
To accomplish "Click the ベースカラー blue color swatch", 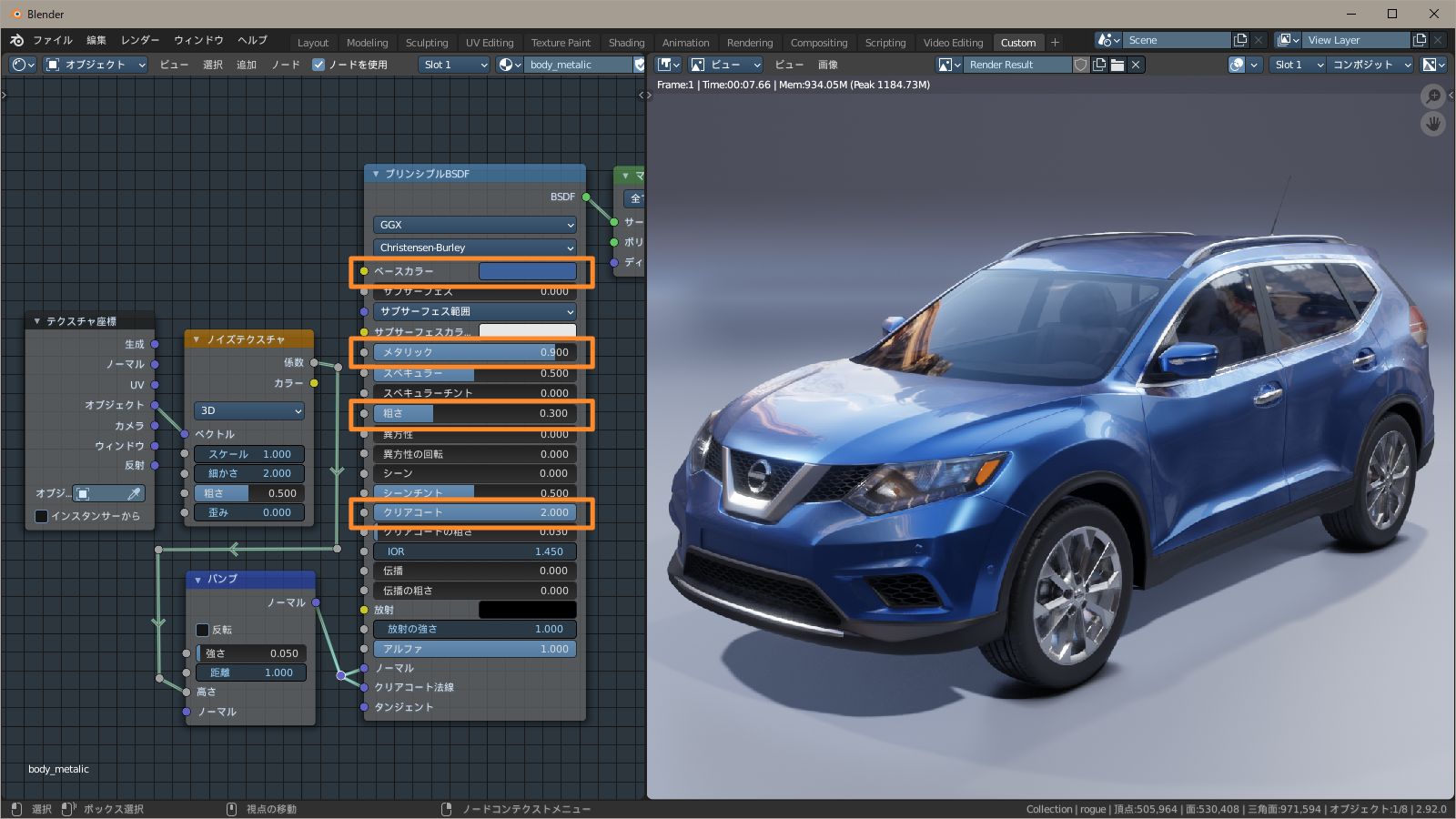I will 528,271.
